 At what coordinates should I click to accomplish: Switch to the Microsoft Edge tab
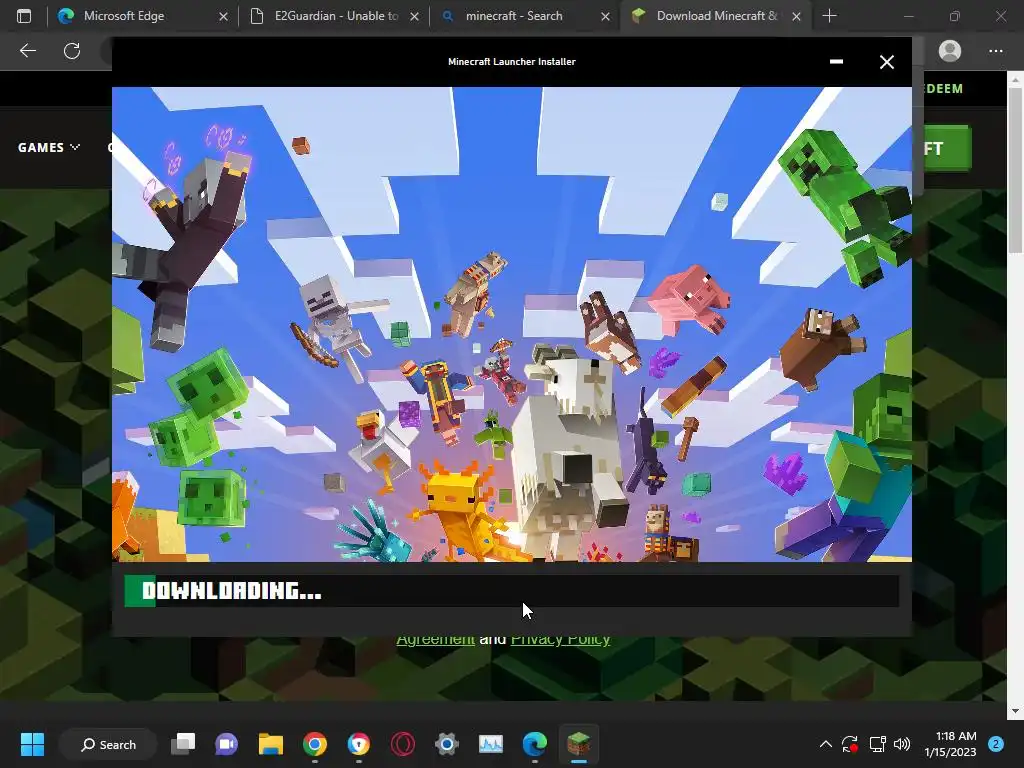point(143,16)
